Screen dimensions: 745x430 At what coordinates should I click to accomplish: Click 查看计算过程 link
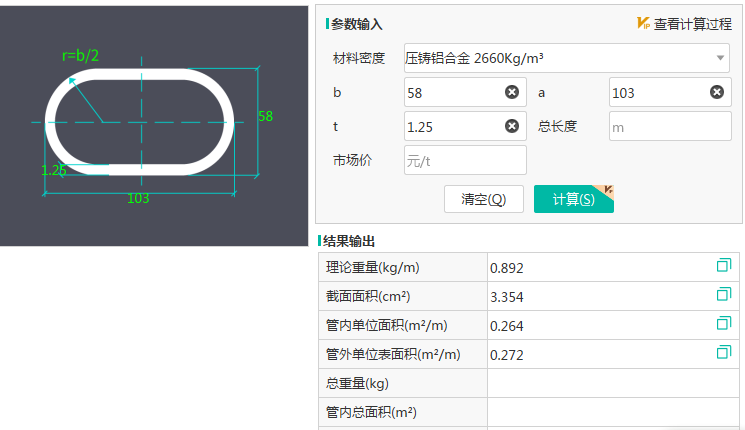pos(693,24)
